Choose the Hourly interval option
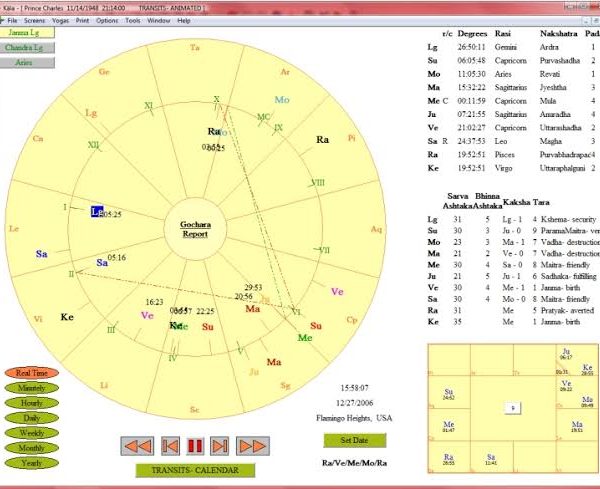Screen dimensions: 600x489 (x=32, y=403)
